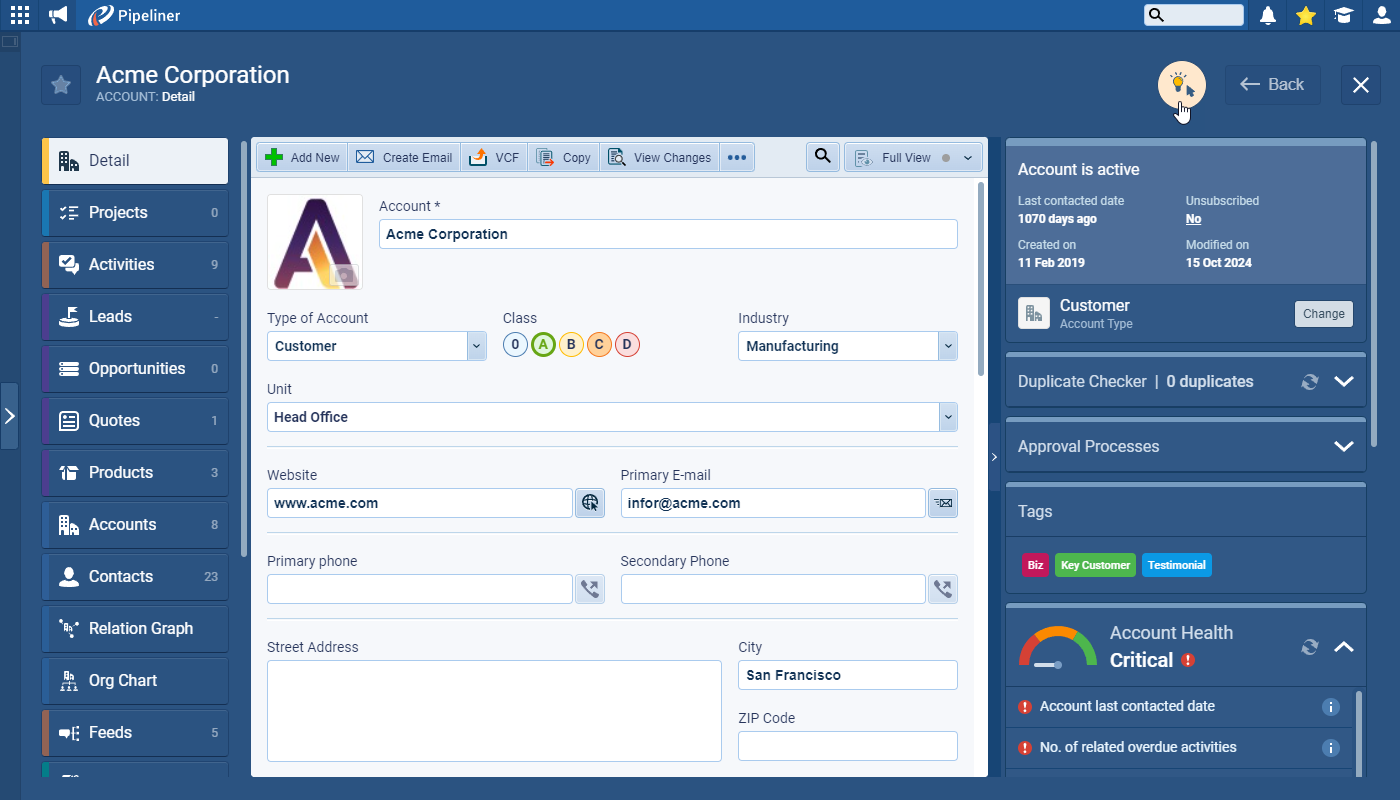Open the notifications bell icon

pos(1268,15)
